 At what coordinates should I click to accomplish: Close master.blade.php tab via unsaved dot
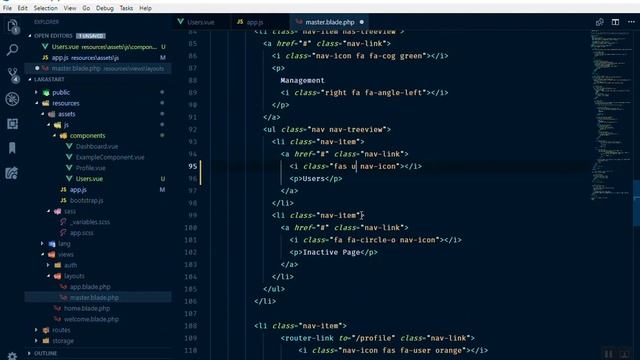(x=362, y=22)
